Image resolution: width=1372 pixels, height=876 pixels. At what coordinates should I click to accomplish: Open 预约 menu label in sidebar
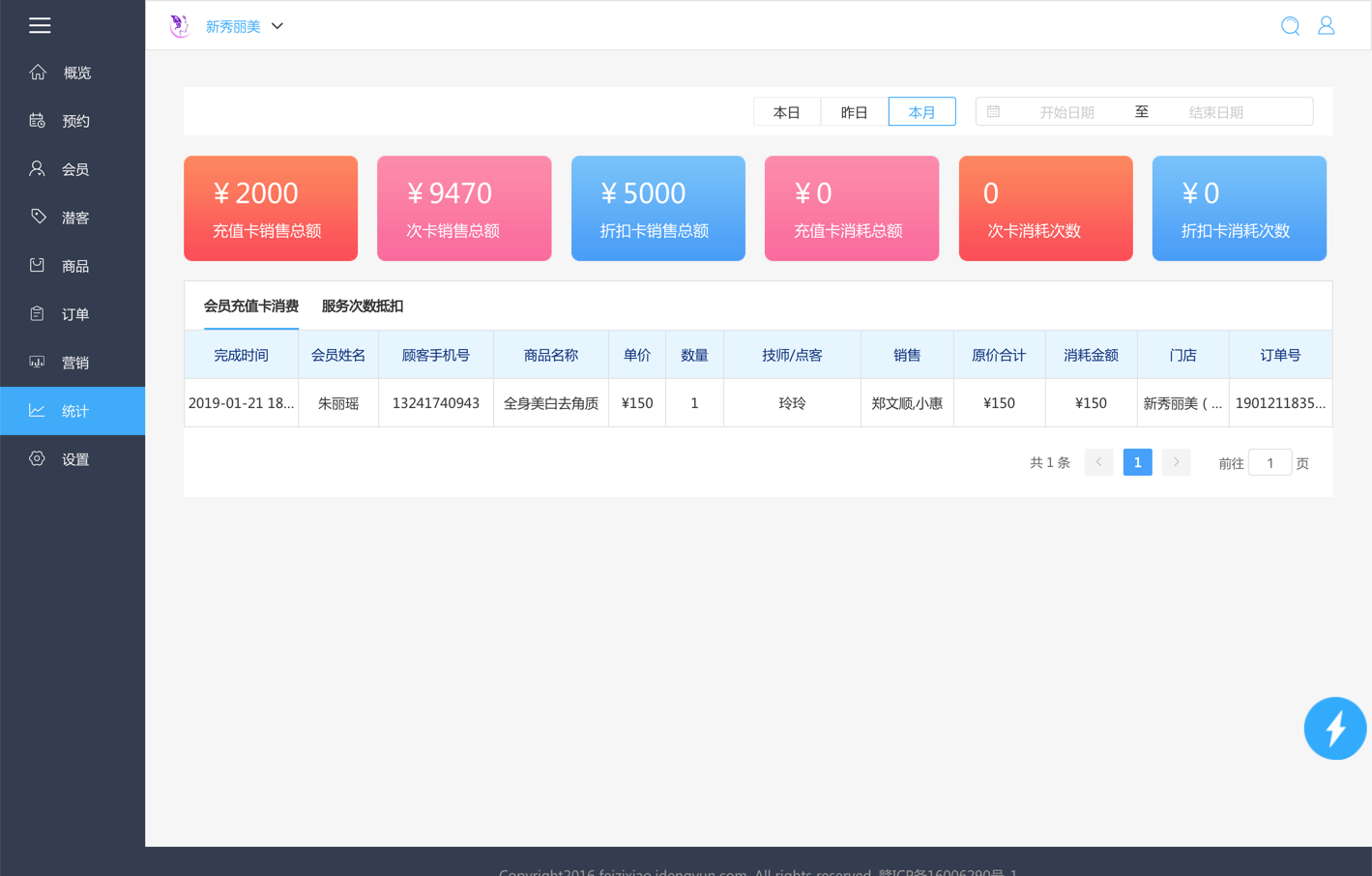tap(76, 121)
